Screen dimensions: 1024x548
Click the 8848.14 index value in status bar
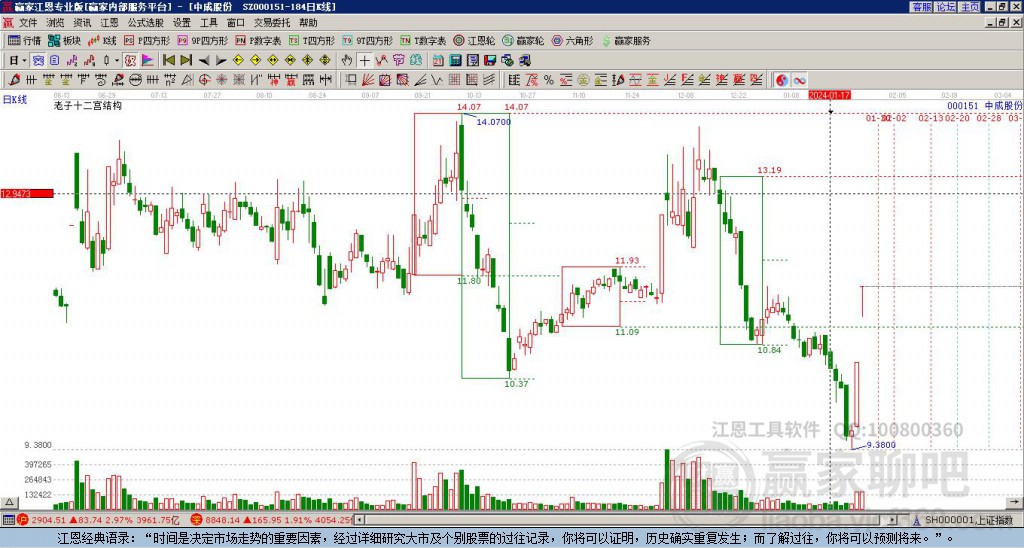pos(222,520)
